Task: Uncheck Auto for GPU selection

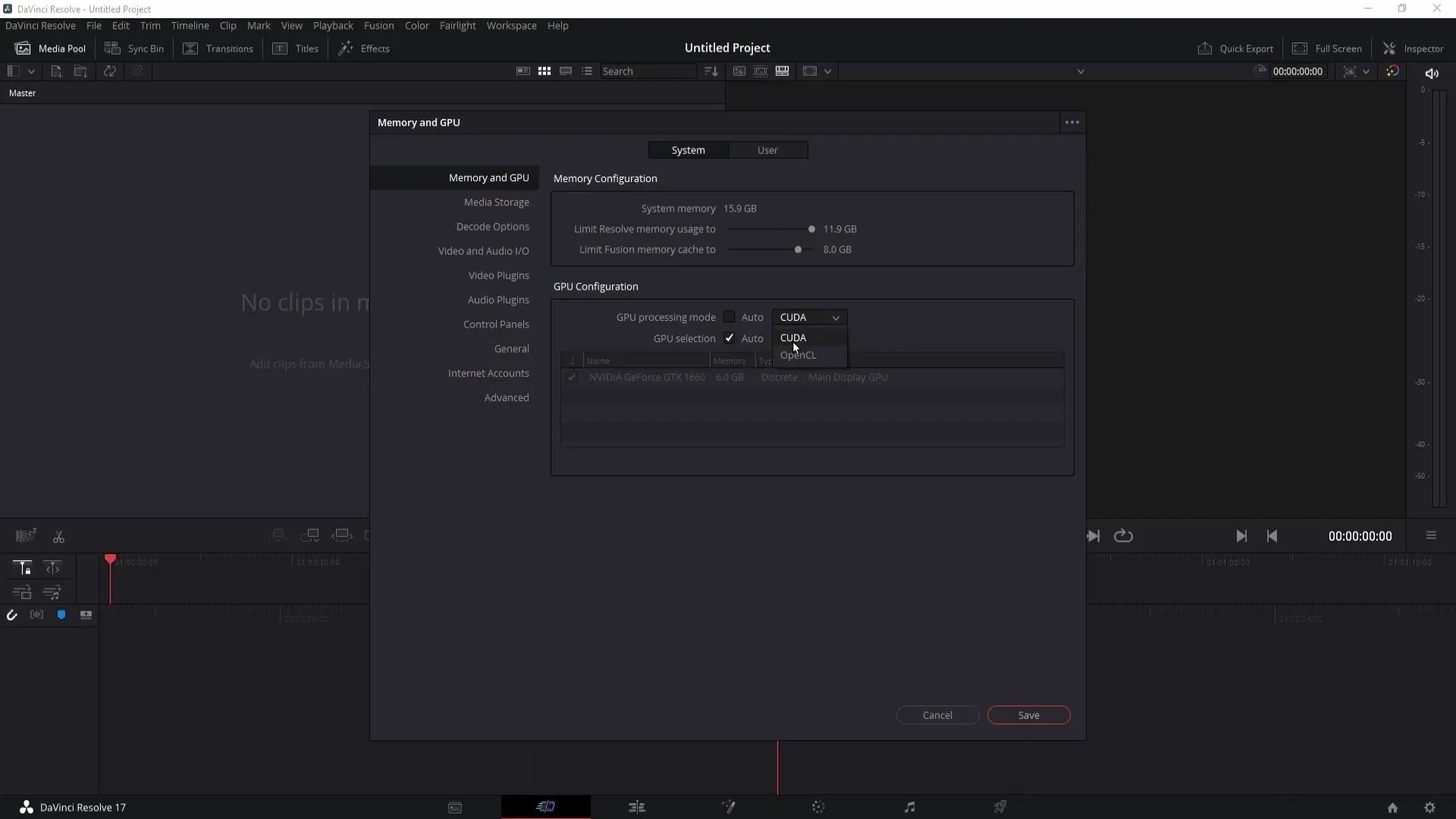Action: pos(729,338)
